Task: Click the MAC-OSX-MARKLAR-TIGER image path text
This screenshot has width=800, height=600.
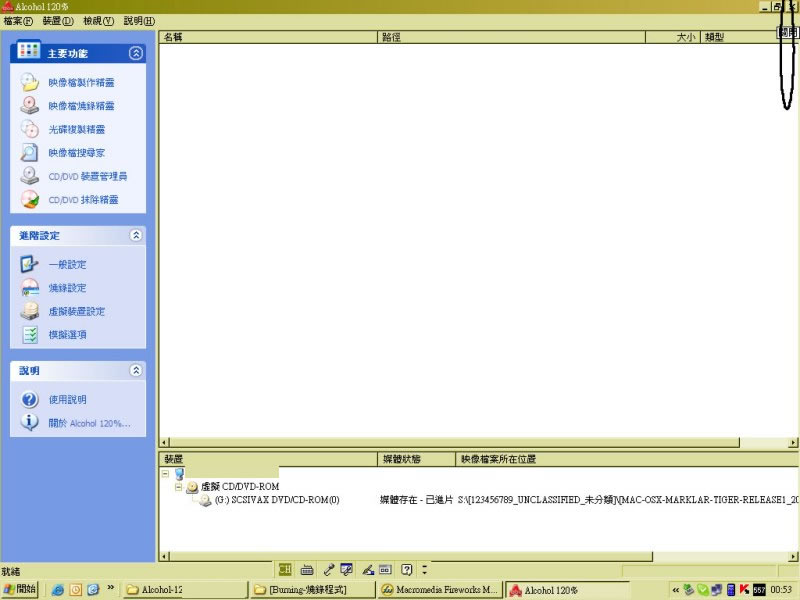Action: pyautogui.click(x=628, y=500)
